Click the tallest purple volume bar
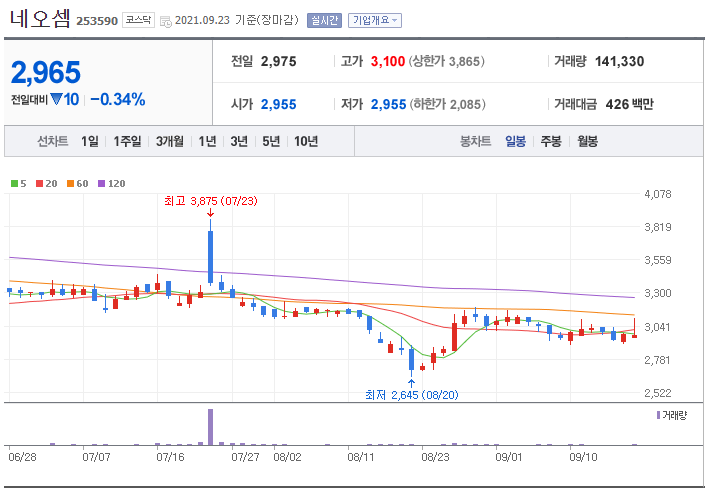Screen dimensions: 705x488 210,427
